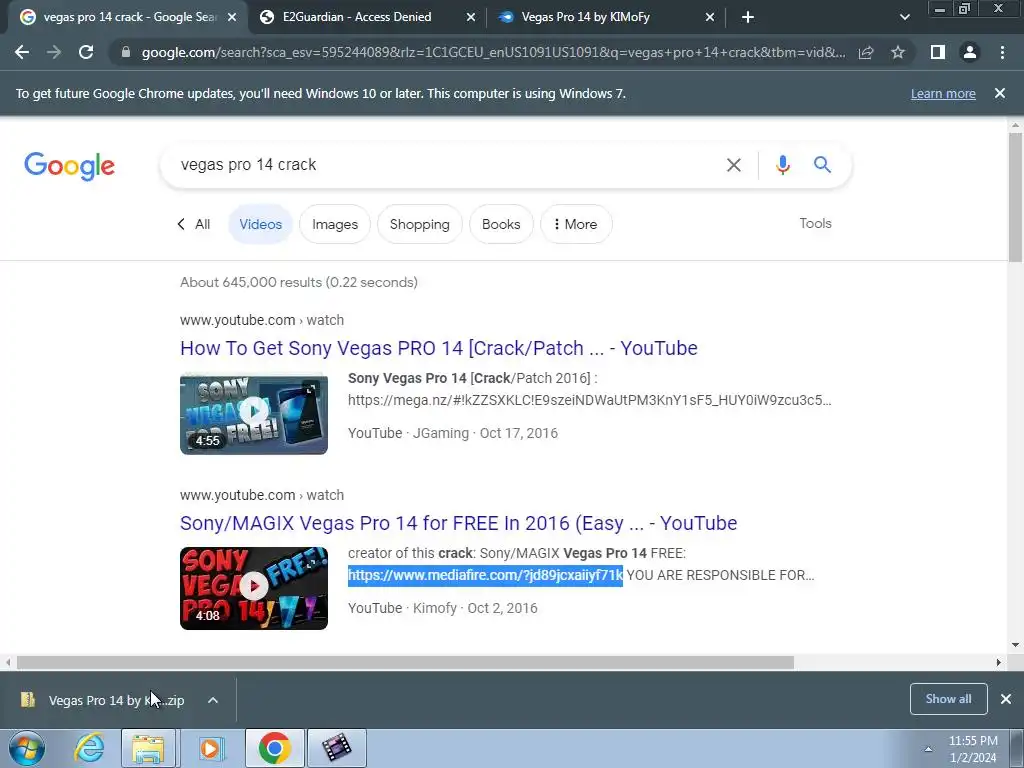Open a new browser tab
The width and height of the screenshot is (1024, 768).
point(748,18)
